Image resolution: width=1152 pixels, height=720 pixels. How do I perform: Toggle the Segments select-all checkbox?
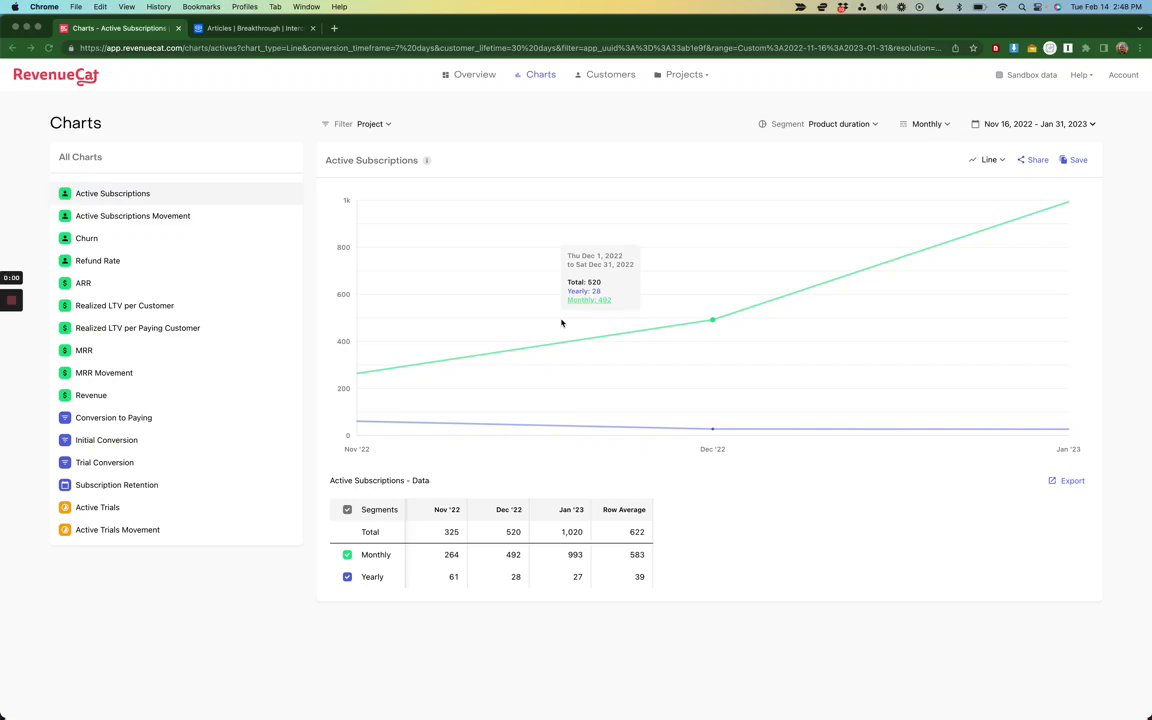[x=348, y=509]
